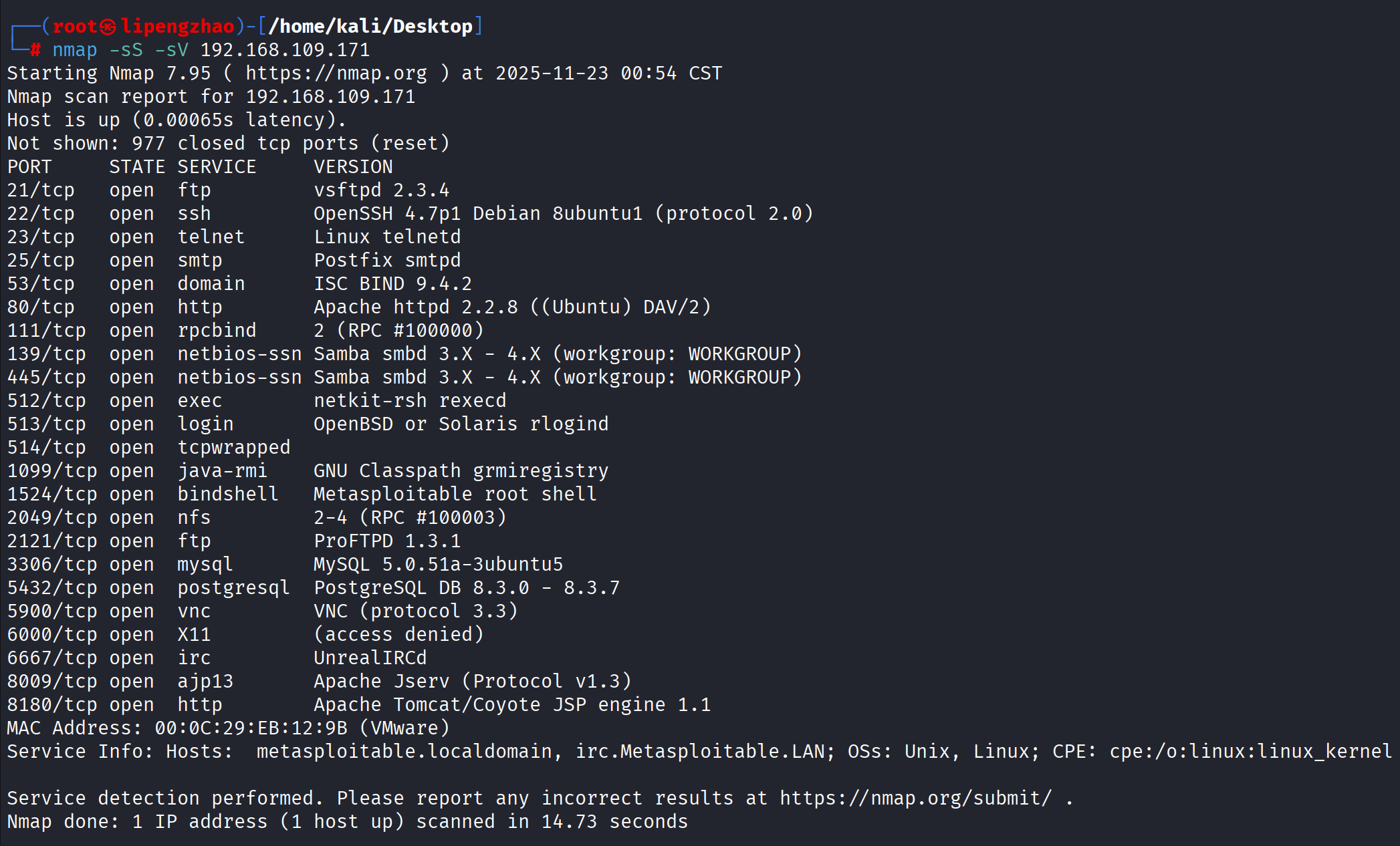This screenshot has height=846, width=1400.
Task: Click the ISC BIND 9.4.2 text
Action: (392, 284)
